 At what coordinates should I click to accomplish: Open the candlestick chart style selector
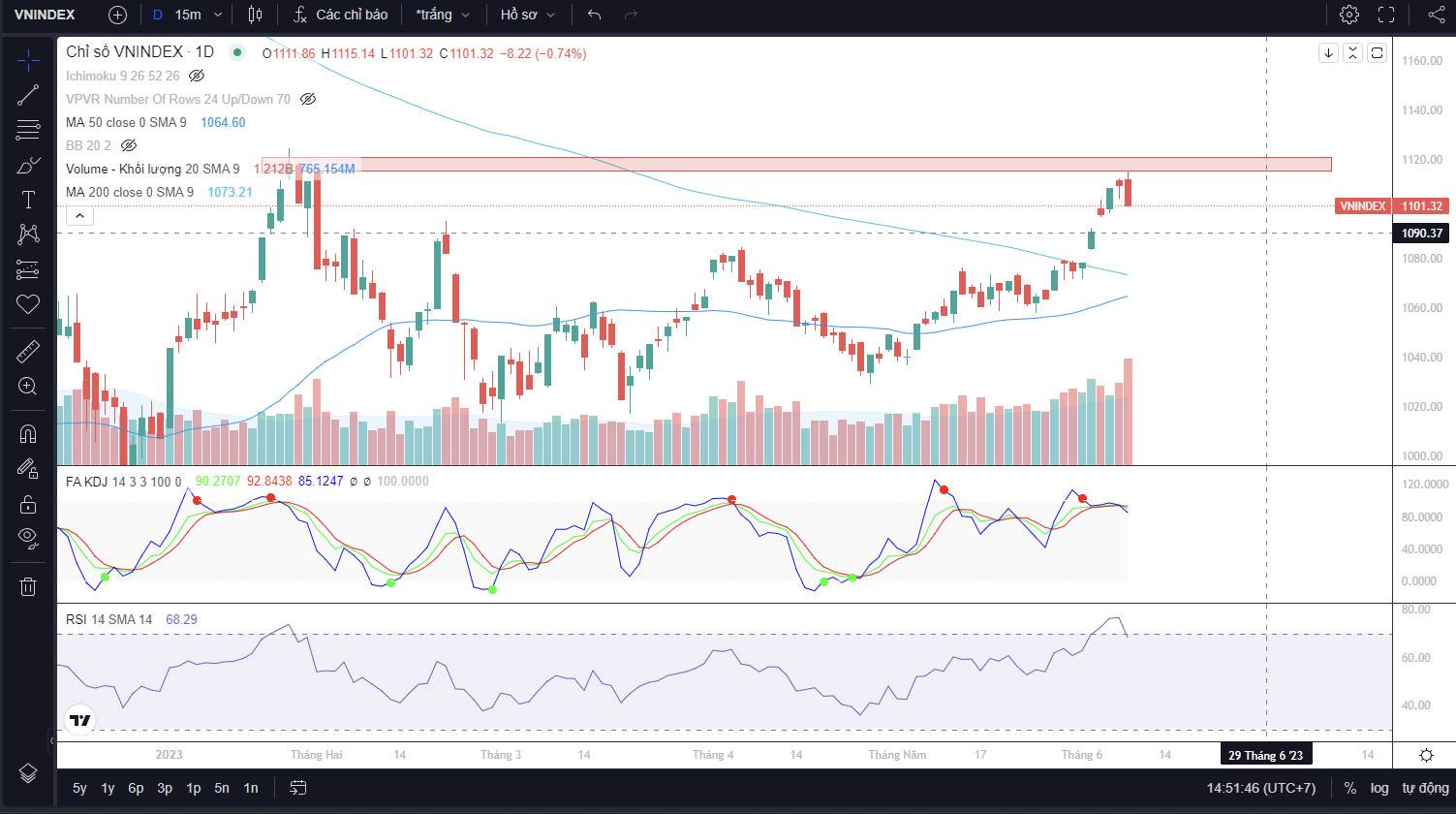[x=255, y=15]
